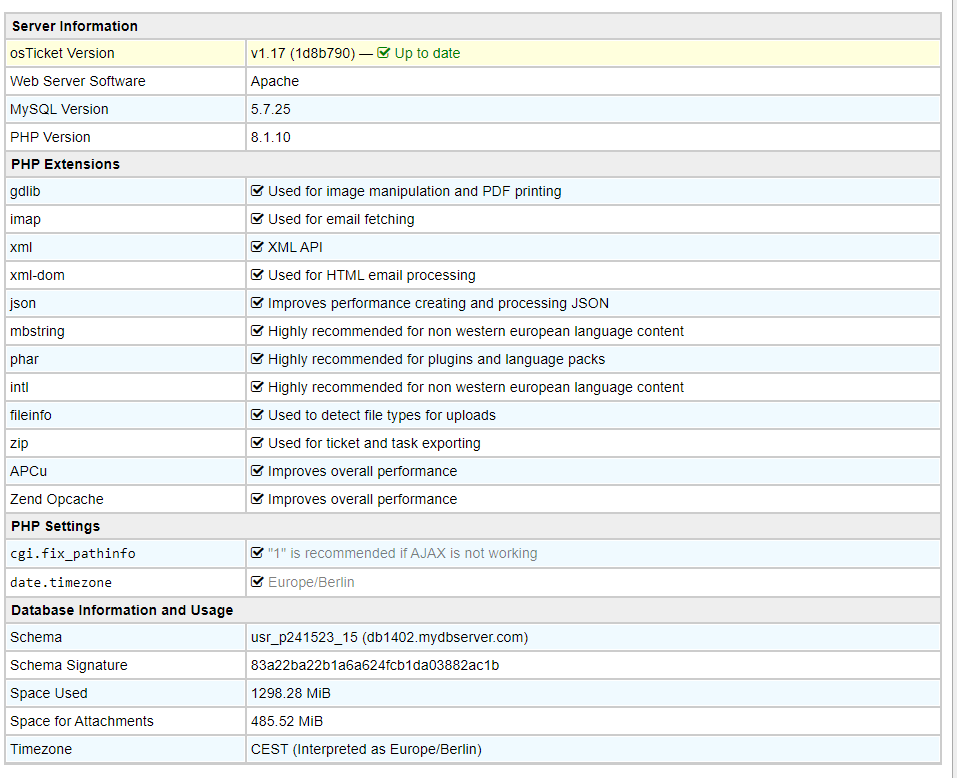Select the 'mbstring' extension name
957x778 pixels.
click(x=37, y=331)
